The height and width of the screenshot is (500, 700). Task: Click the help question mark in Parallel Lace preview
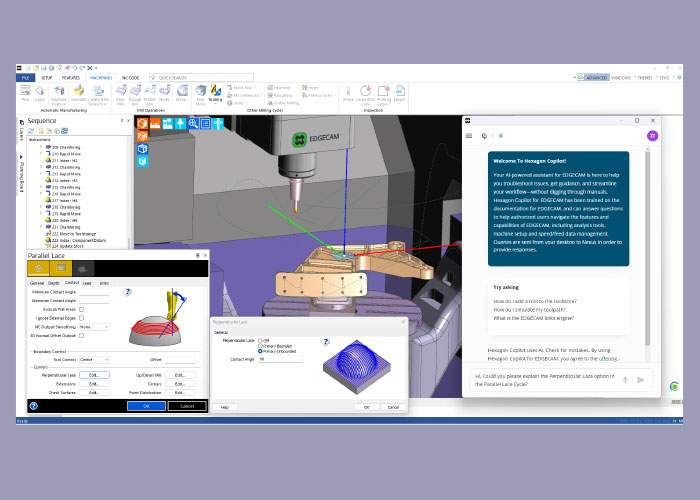coord(128,292)
